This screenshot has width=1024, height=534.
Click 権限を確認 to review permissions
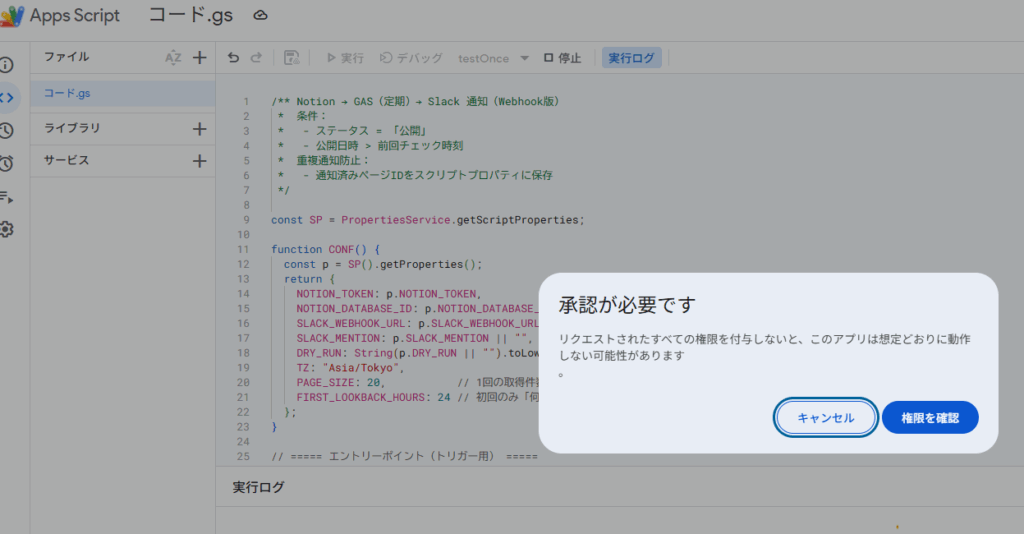(929, 418)
